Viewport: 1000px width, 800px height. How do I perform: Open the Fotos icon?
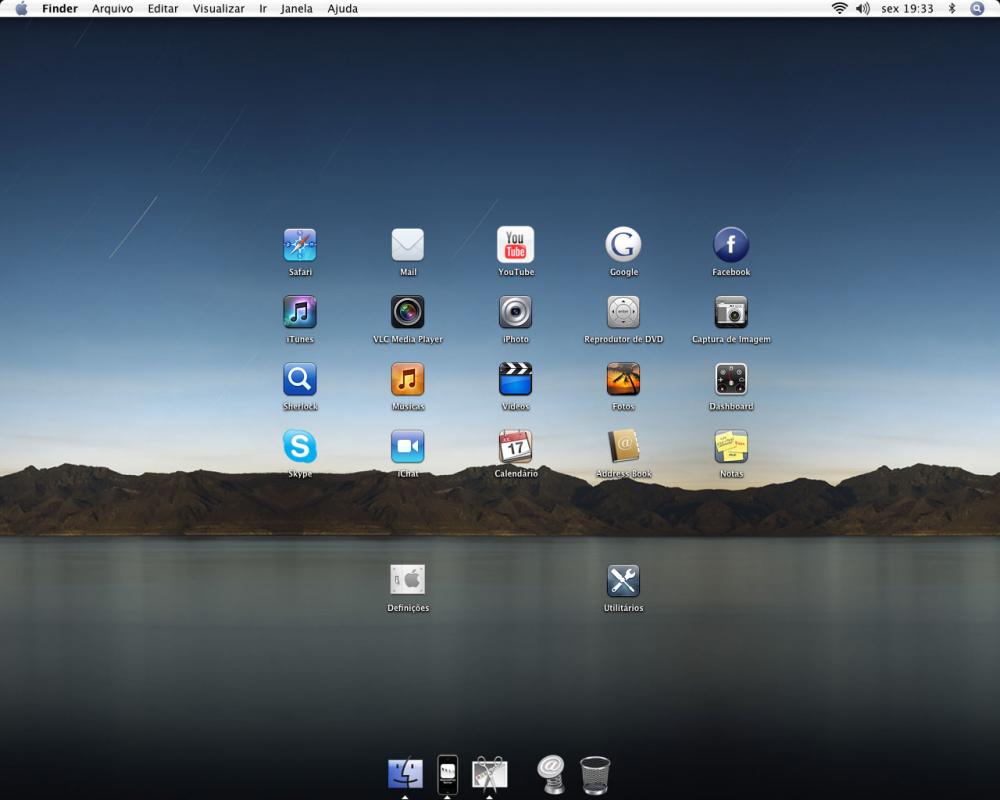[x=623, y=380]
